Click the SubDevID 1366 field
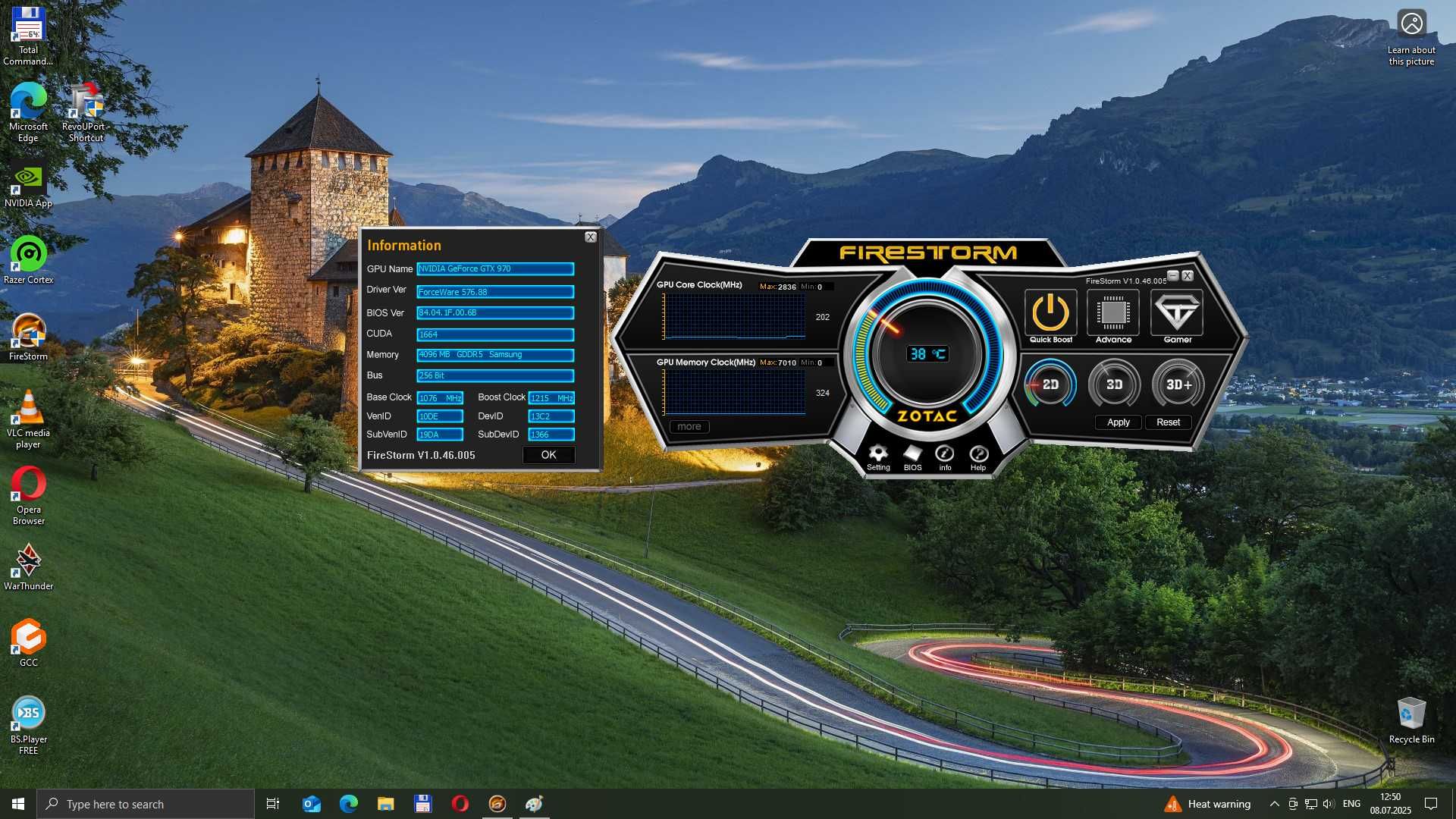Viewport: 1456px width, 819px height. pyautogui.click(x=551, y=435)
